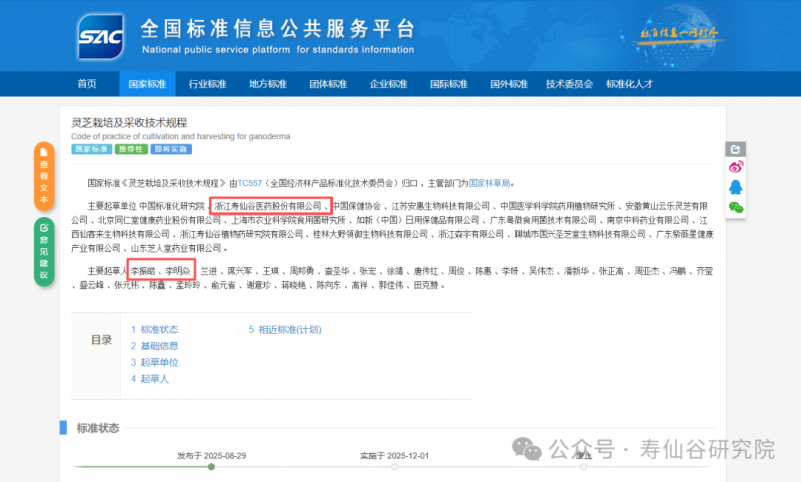Image resolution: width=801 pixels, height=482 pixels.
Task: Jump to 1 标准状态 in contents
Action: point(154,329)
